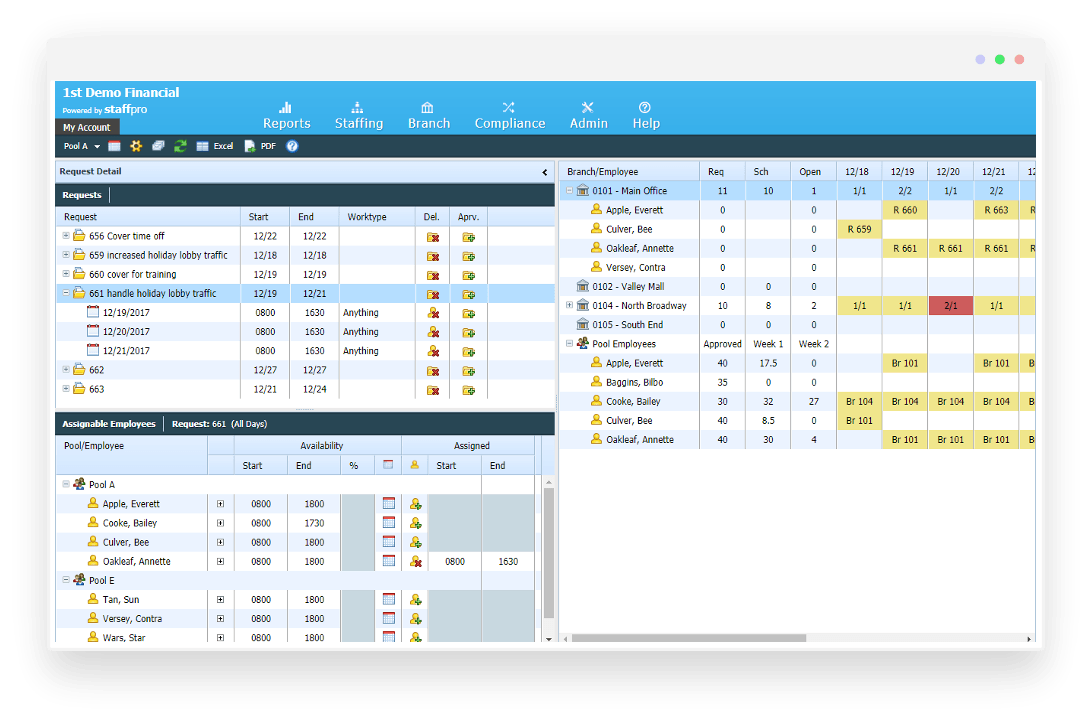The height and width of the screenshot is (722, 1092).
Task: Click the Br 101 cell for Culver, Bee
Action: [859, 421]
